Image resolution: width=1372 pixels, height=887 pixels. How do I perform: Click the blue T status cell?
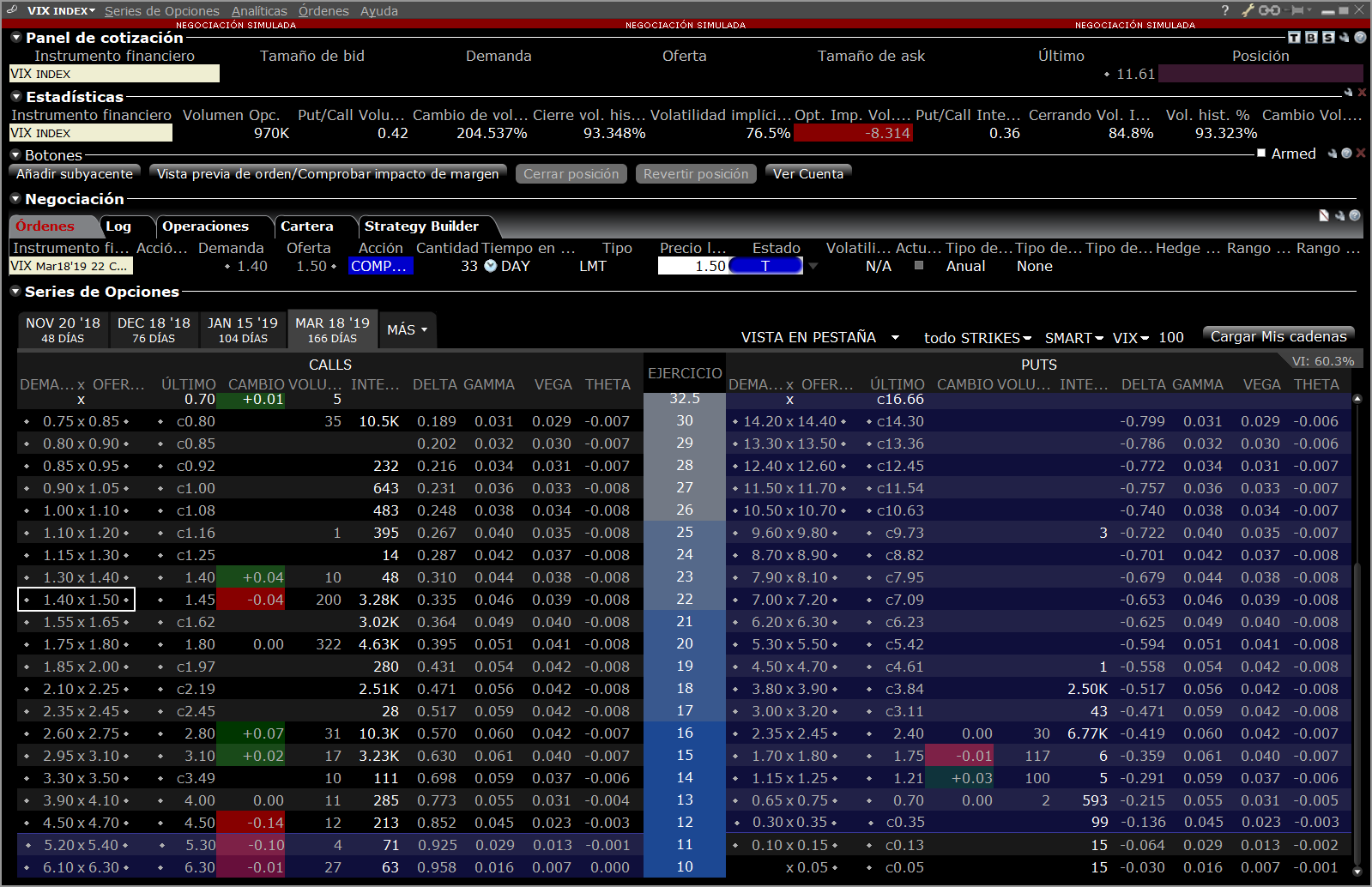[765, 266]
